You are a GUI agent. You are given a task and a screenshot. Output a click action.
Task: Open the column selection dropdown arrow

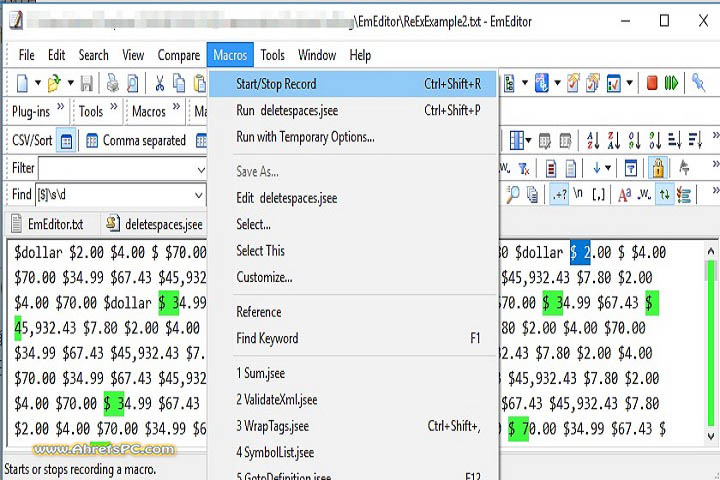[528, 140]
